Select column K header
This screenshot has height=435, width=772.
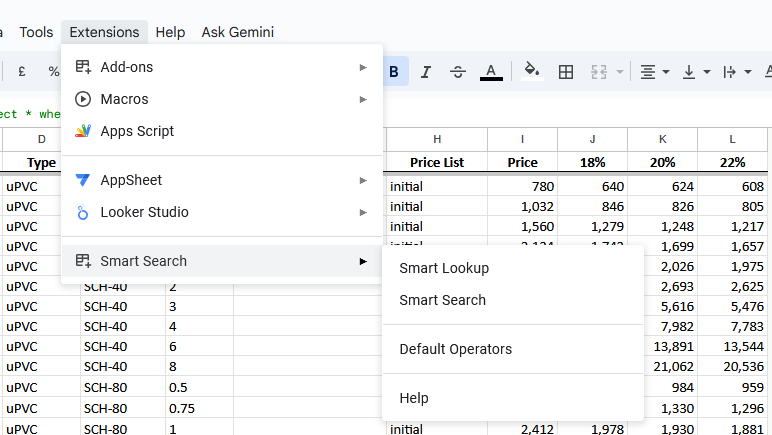(663, 139)
